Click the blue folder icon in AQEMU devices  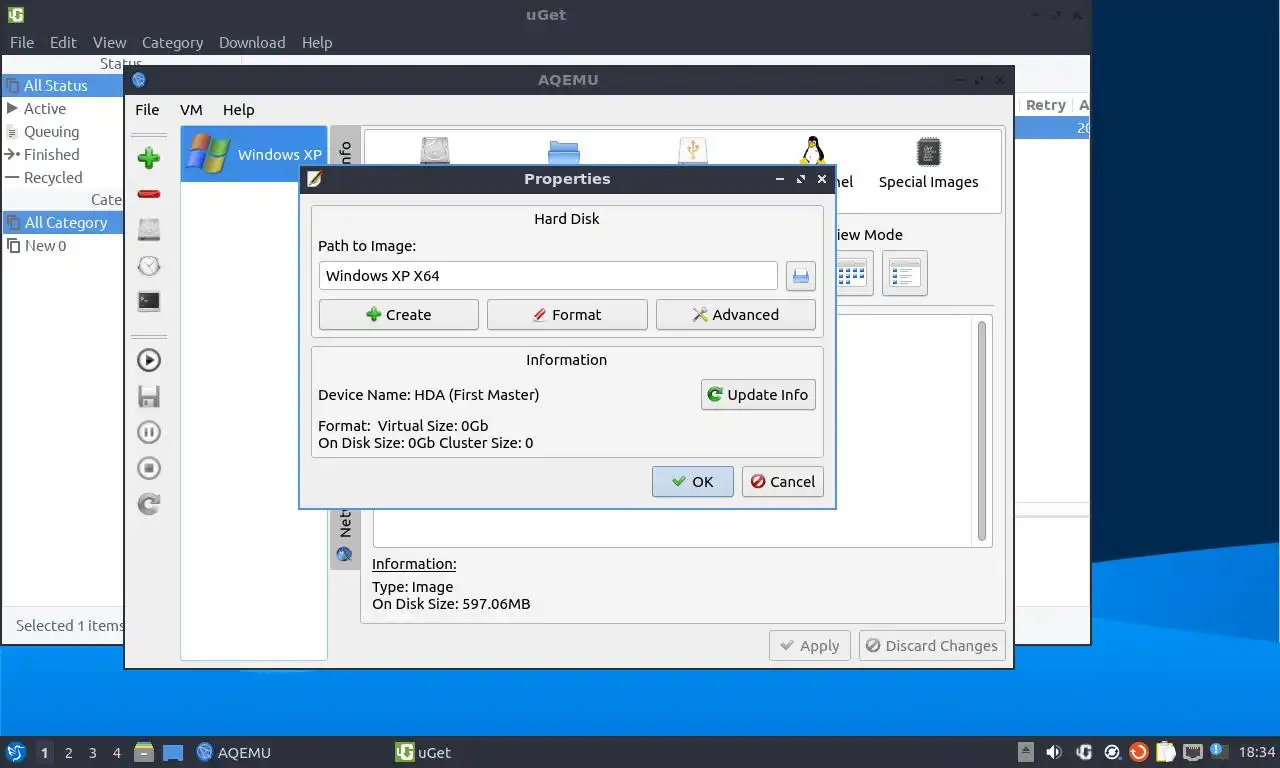click(564, 152)
